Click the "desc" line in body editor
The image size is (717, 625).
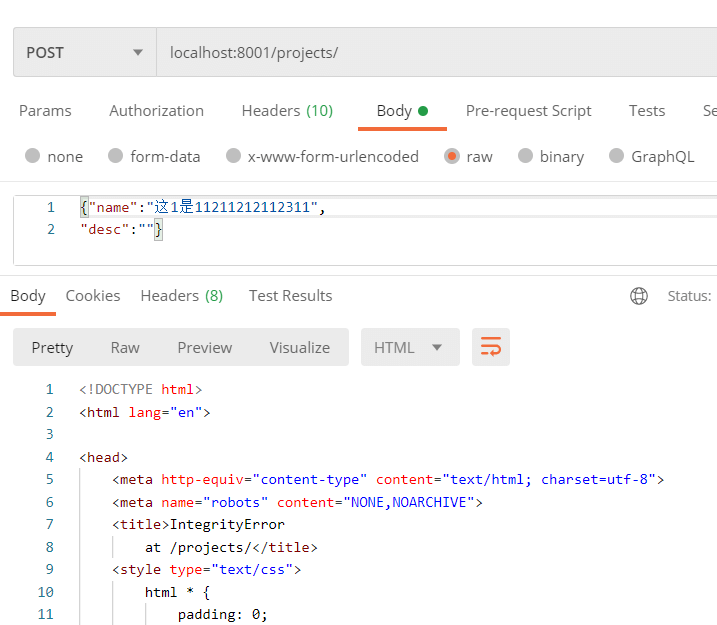[x=121, y=229]
